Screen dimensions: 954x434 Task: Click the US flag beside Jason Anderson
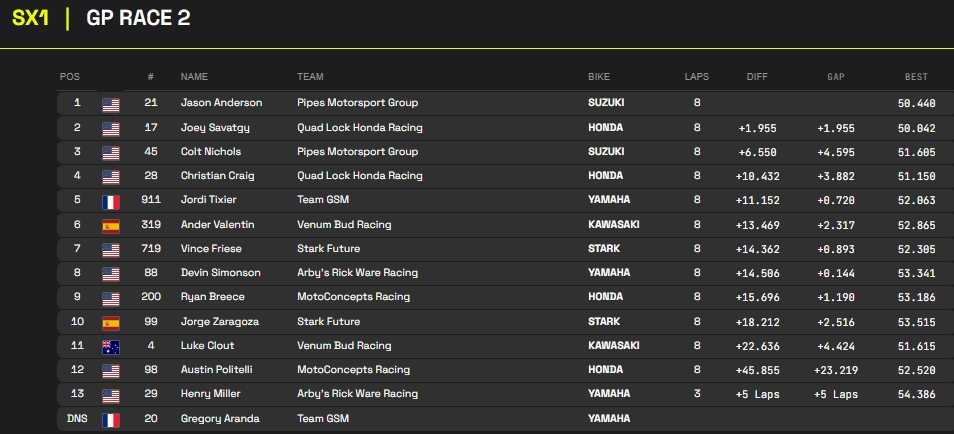110,103
